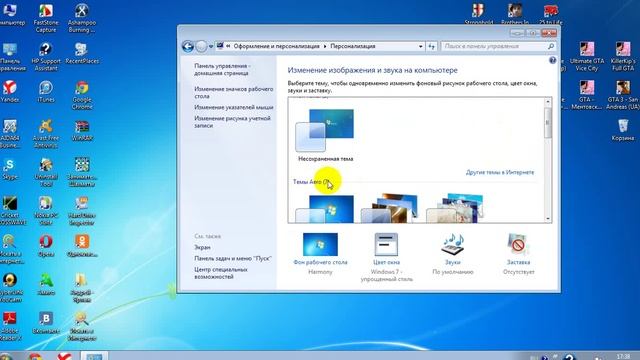Open recent pages dropdown beside Forward button

click(211, 47)
